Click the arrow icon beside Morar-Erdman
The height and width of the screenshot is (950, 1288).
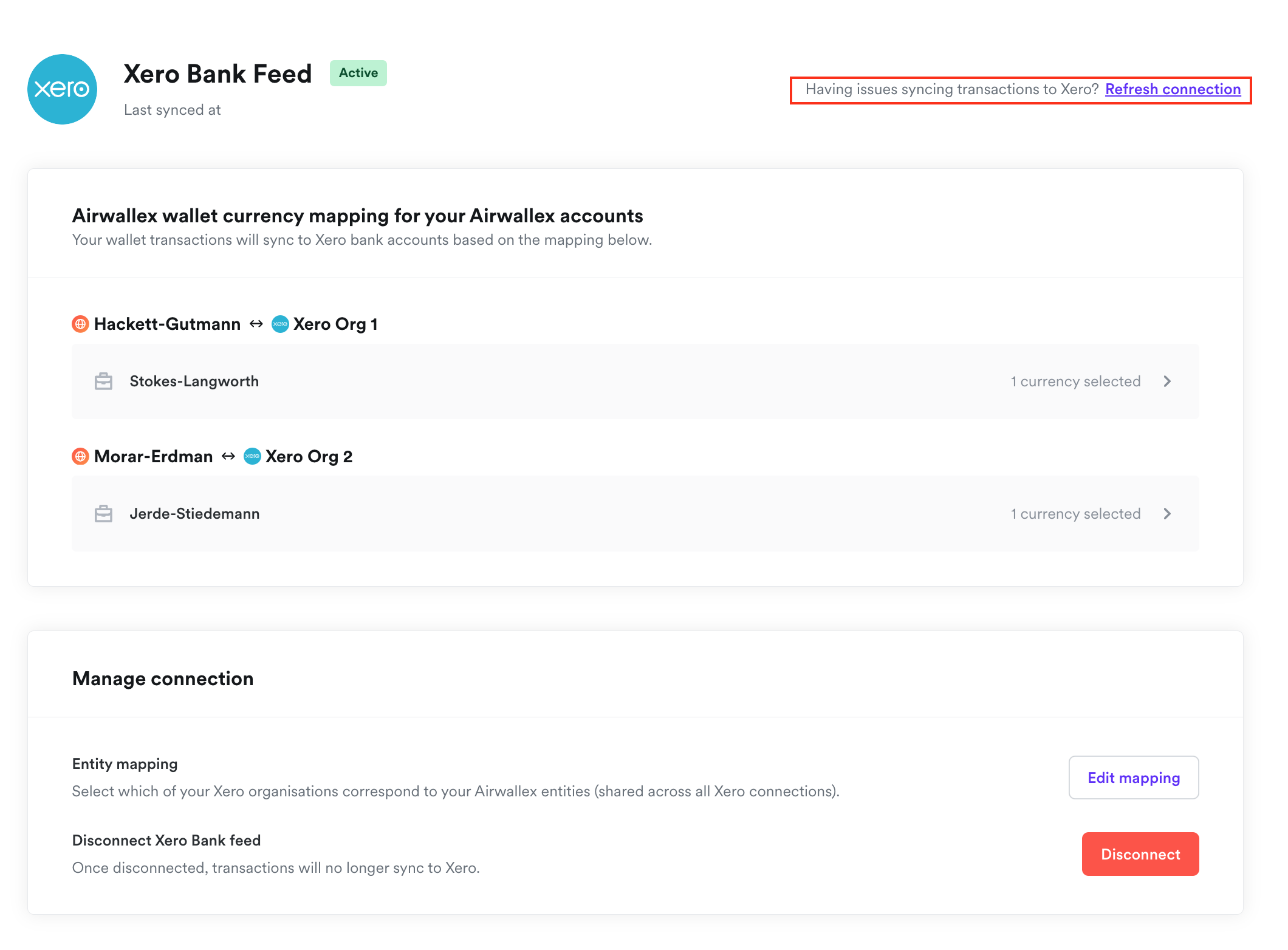click(x=228, y=456)
